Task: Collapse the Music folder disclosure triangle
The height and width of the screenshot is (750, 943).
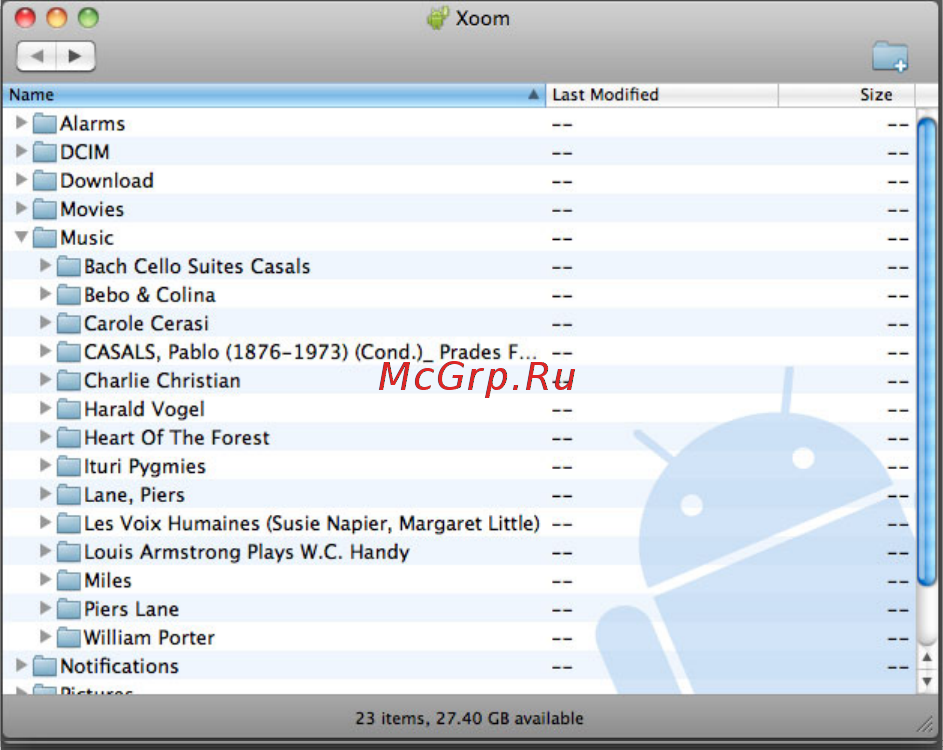Action: click(x=21, y=237)
